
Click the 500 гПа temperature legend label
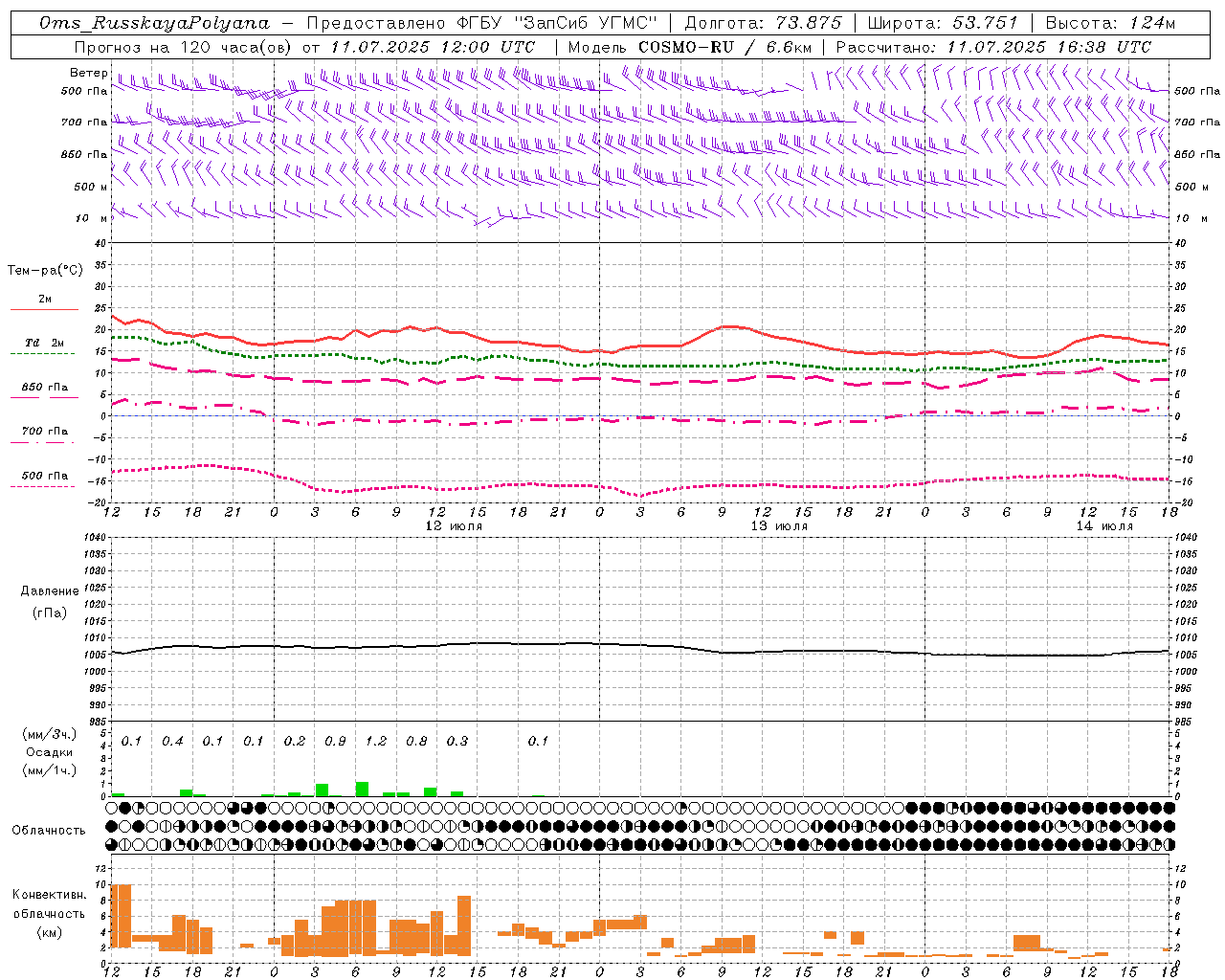click(x=45, y=476)
